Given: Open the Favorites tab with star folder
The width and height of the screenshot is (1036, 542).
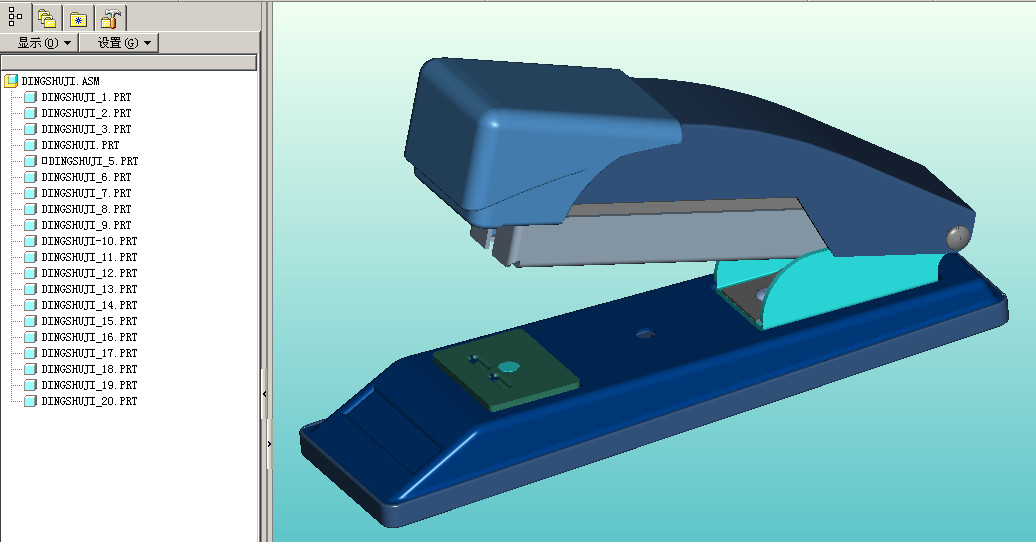Looking at the screenshot, I should click(x=79, y=19).
